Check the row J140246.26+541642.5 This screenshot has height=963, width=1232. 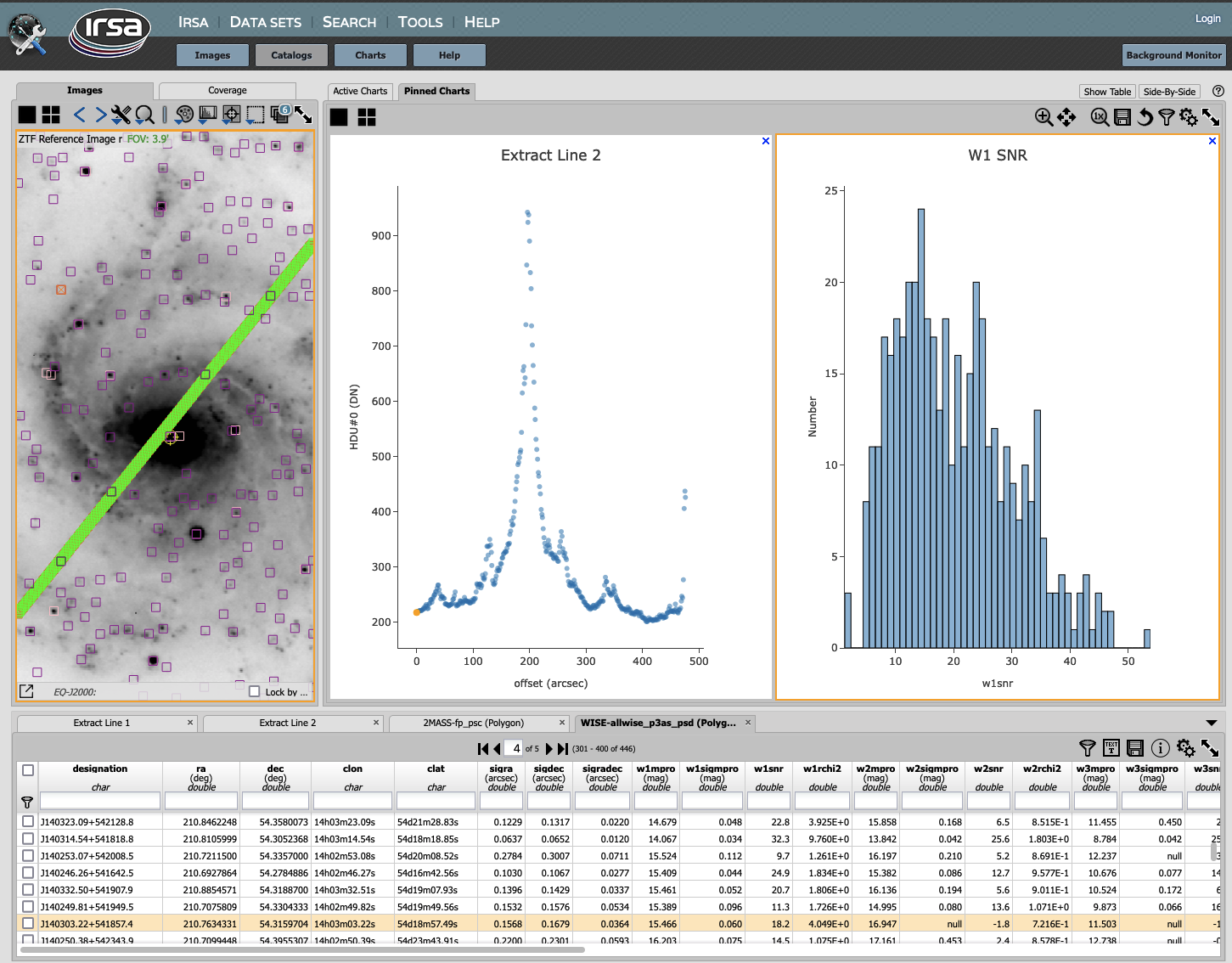pyautogui.click(x=28, y=872)
